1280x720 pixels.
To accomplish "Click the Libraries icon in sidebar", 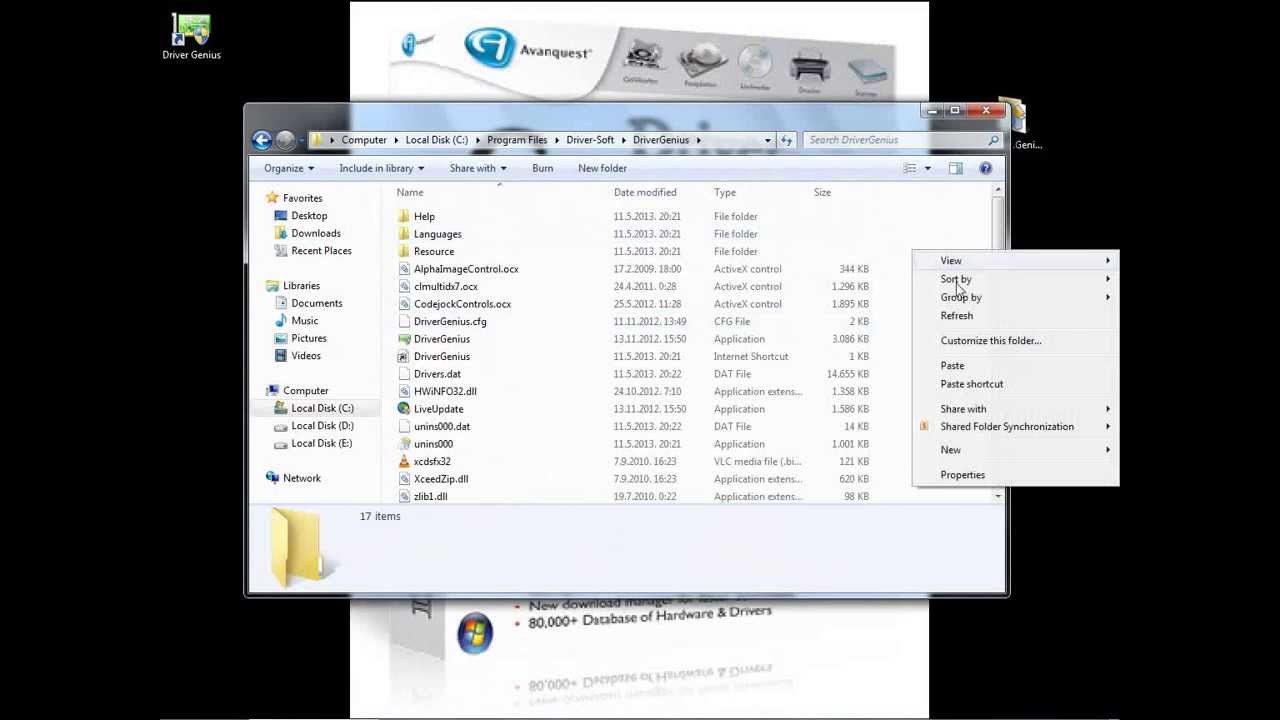I will tap(272, 286).
